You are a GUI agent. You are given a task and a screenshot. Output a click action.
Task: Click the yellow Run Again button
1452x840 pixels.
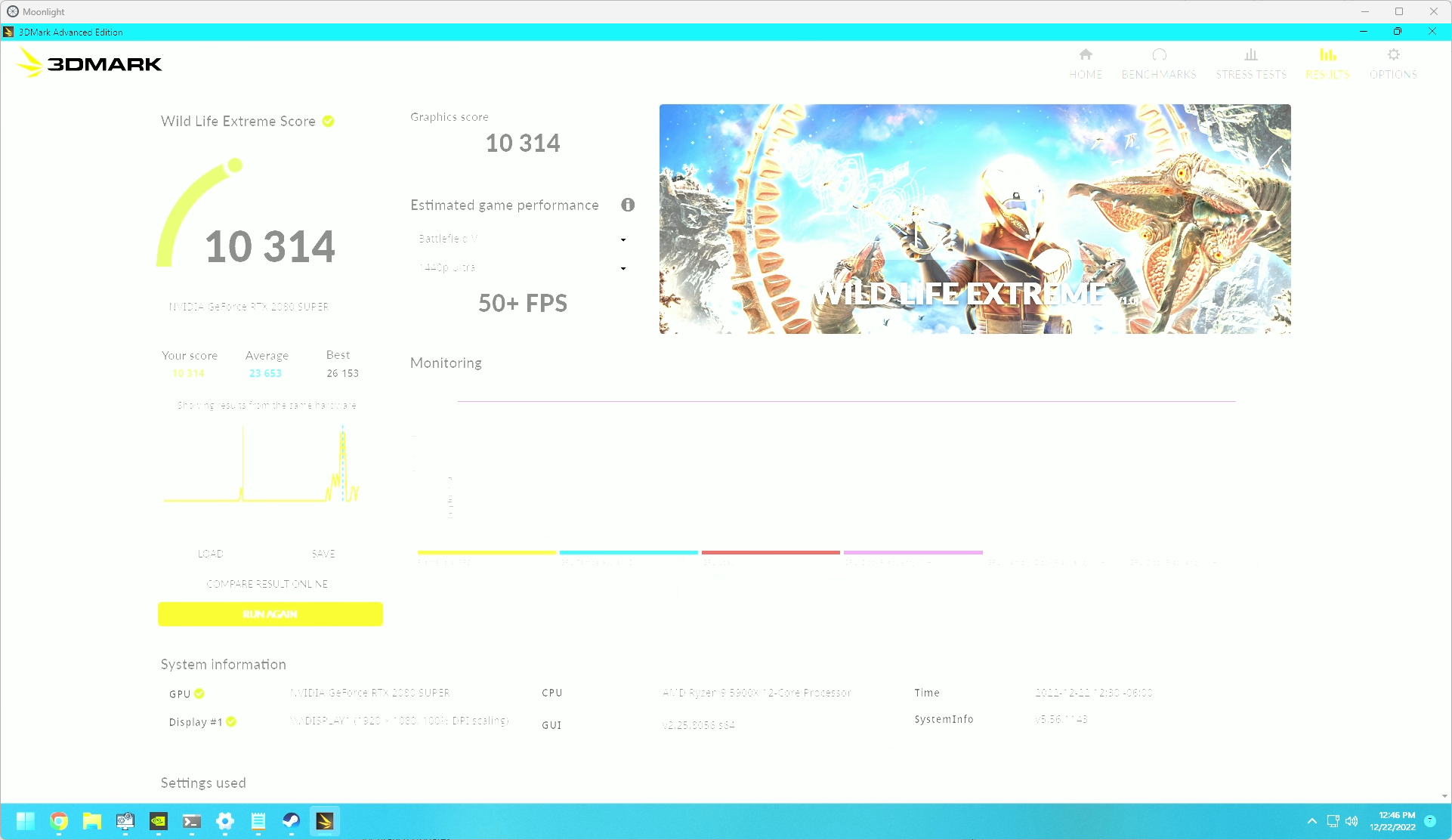pyautogui.click(x=270, y=614)
